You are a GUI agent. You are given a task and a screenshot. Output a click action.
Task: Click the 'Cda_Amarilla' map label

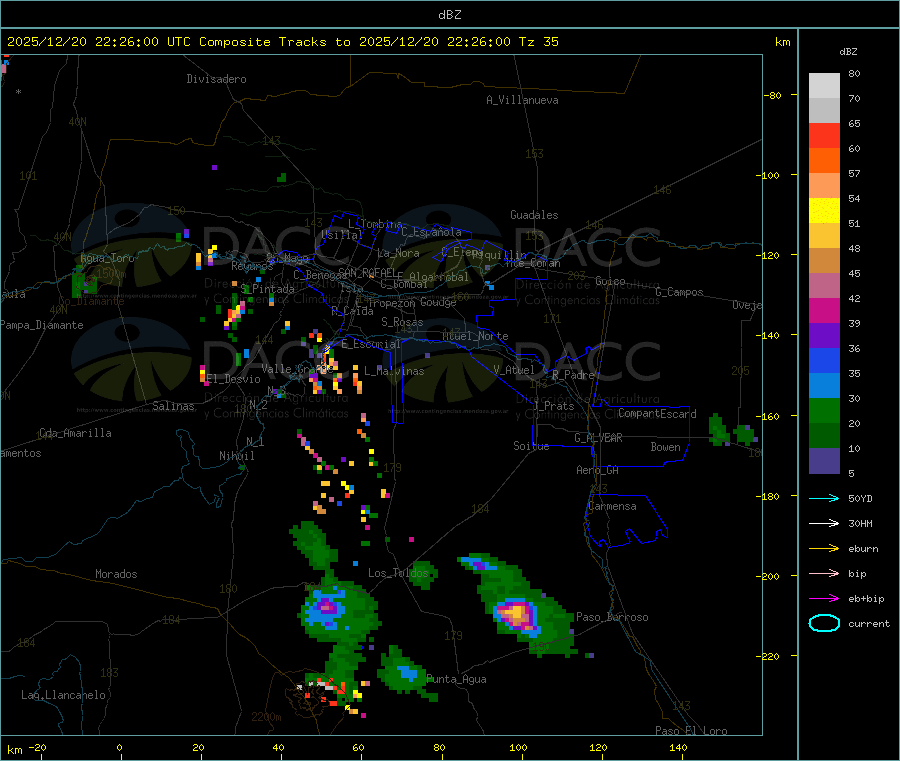[x=75, y=433]
